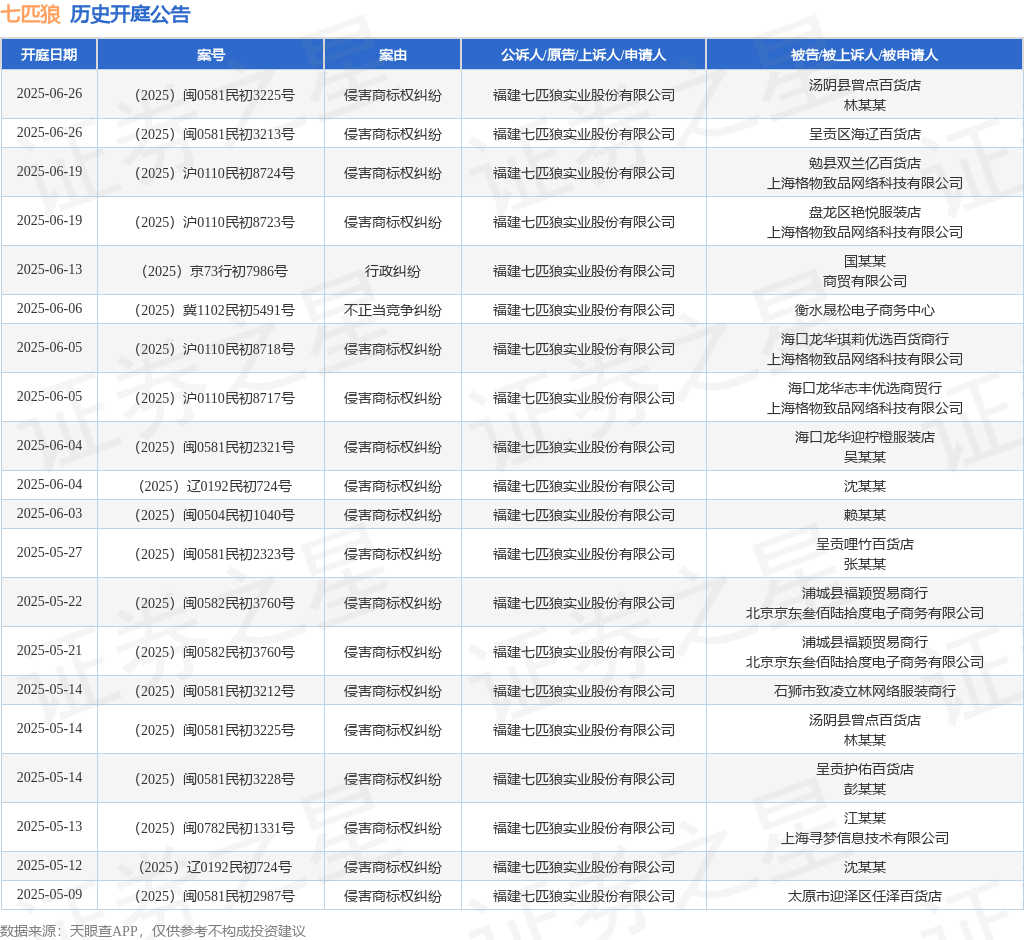Click the 行政纠纷 case cause cell
The image size is (1024, 940).
392,271
